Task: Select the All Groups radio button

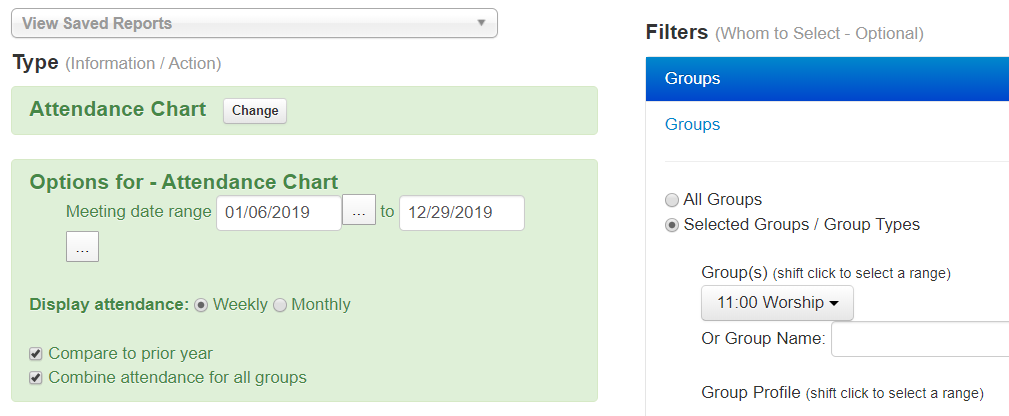Action: (x=672, y=200)
